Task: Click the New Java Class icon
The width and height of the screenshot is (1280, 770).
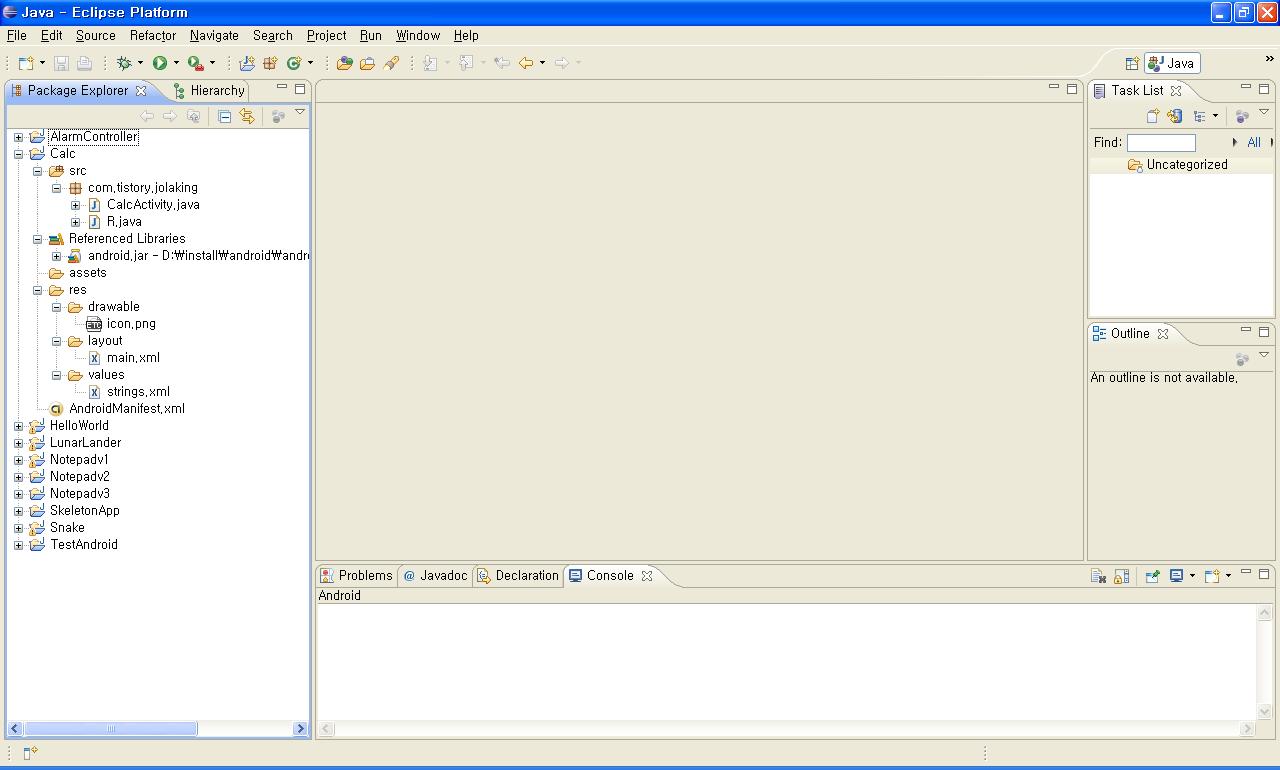Action: [294, 63]
